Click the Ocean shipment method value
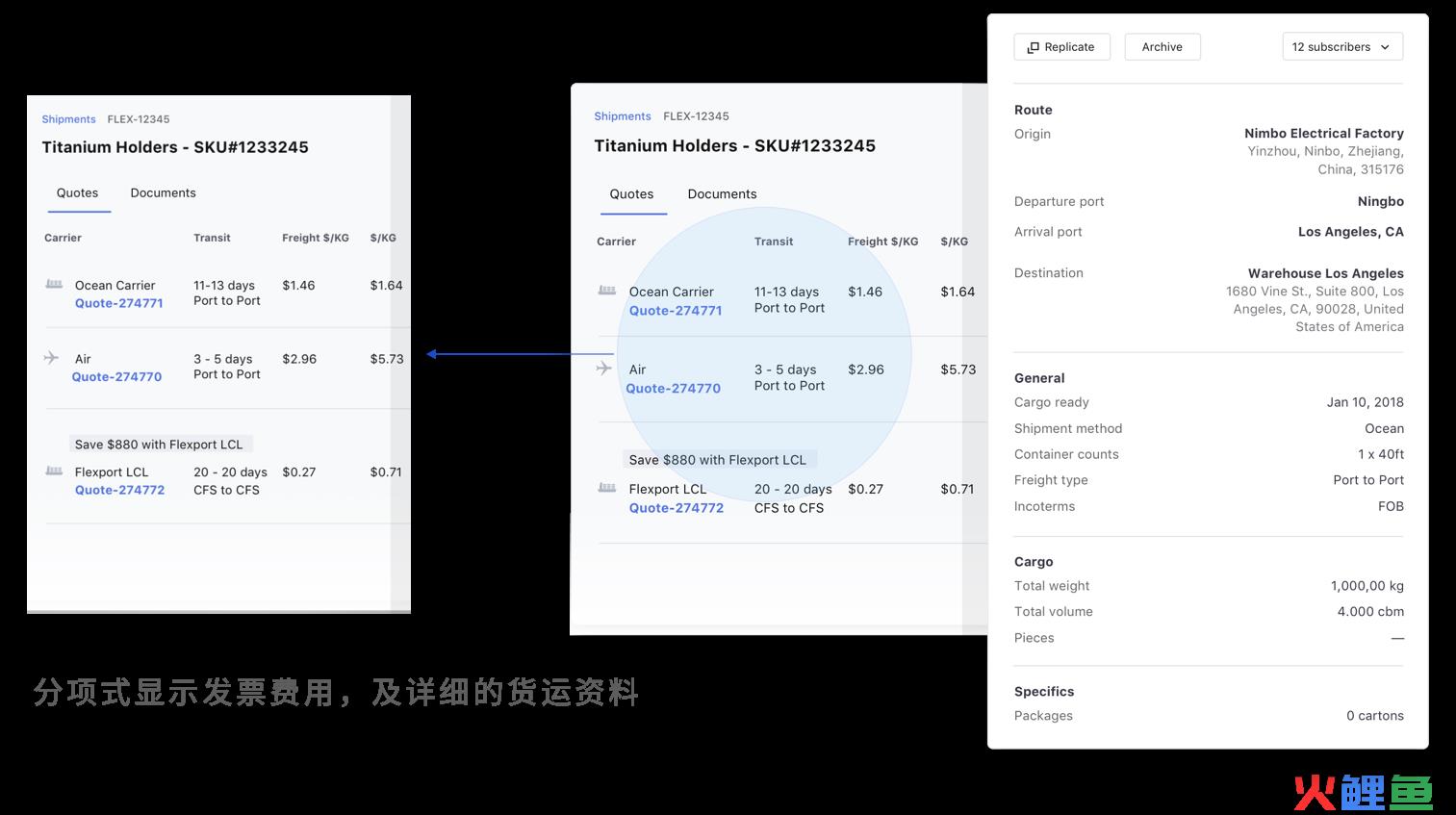This screenshot has height=815, width=1456. point(1385,428)
